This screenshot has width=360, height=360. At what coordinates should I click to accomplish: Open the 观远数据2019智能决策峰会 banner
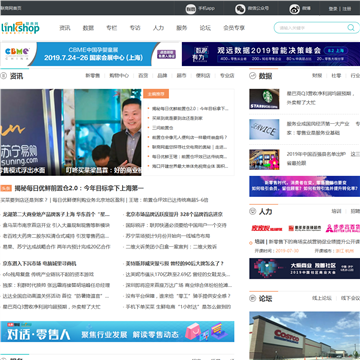pyautogui.click(x=271, y=54)
